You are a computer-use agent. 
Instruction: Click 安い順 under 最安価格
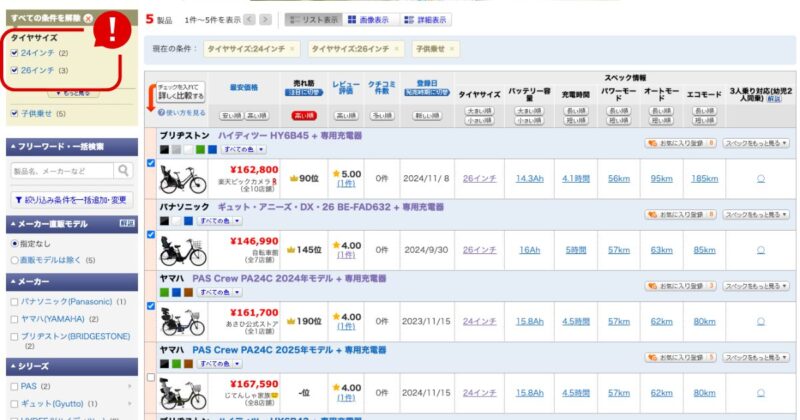pyautogui.click(x=232, y=116)
